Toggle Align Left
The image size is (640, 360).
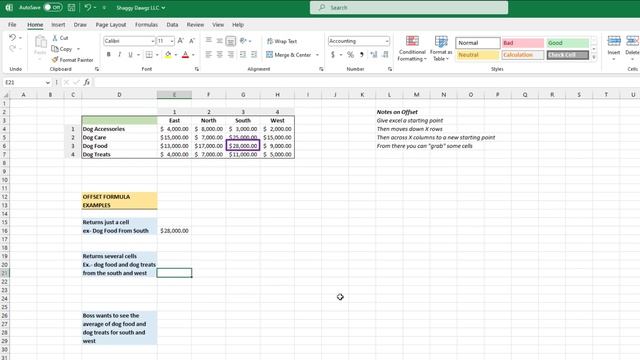[x=209, y=54]
